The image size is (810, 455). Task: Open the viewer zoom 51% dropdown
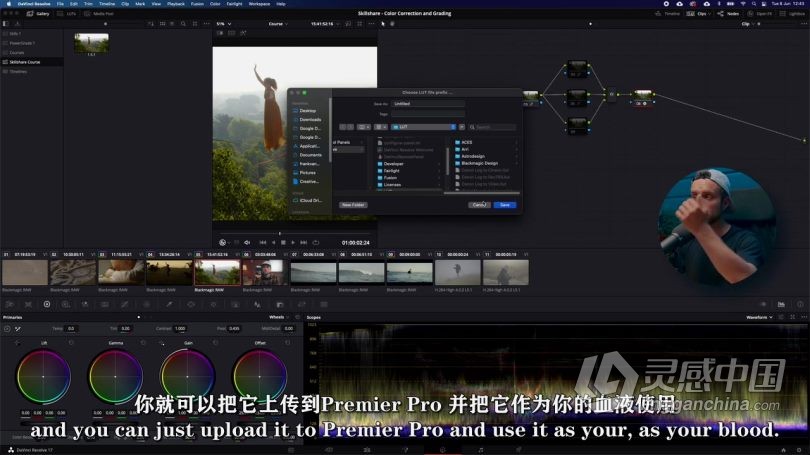coord(224,24)
